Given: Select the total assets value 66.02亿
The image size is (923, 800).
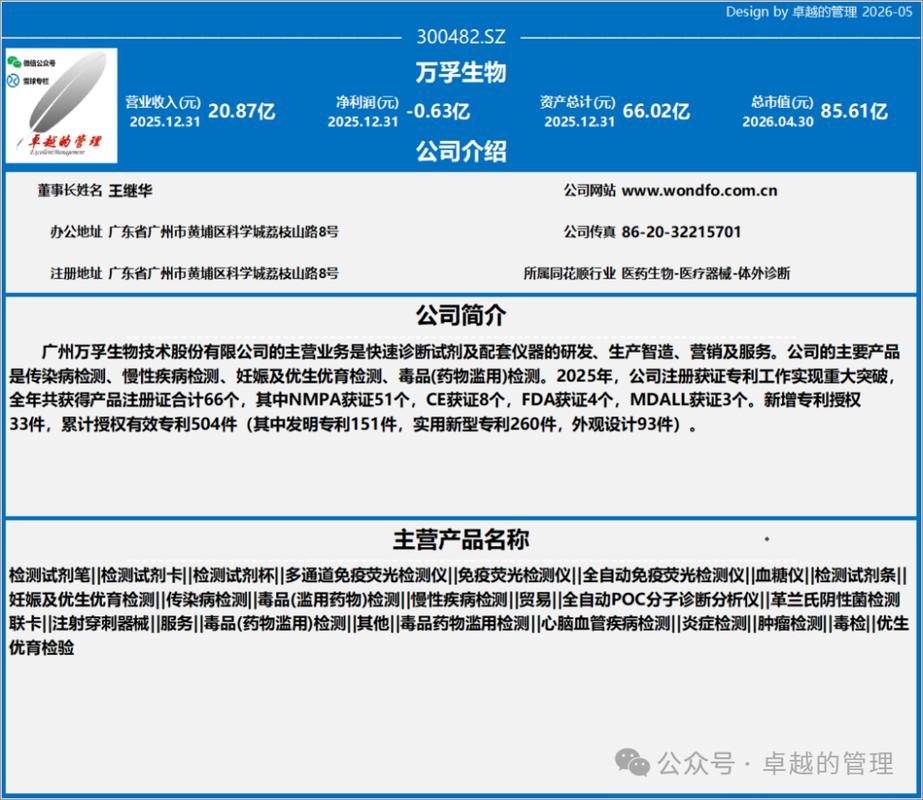Looking at the screenshot, I should (656, 111).
